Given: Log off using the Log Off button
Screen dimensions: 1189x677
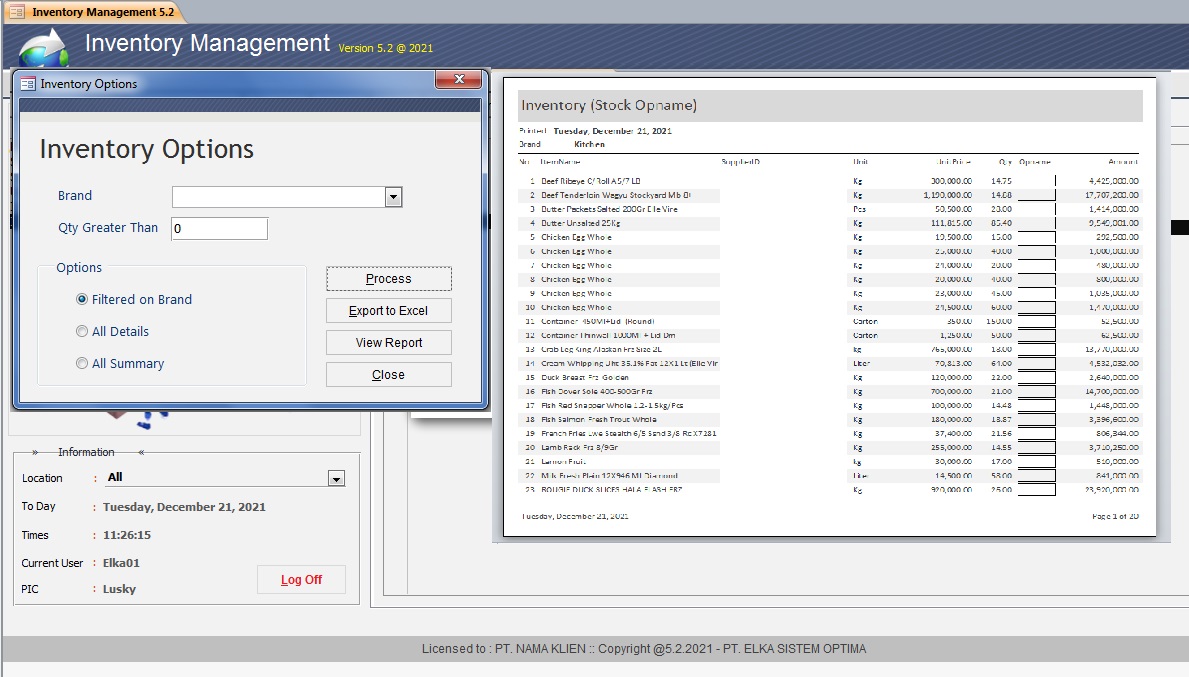Looking at the screenshot, I should click(x=301, y=580).
